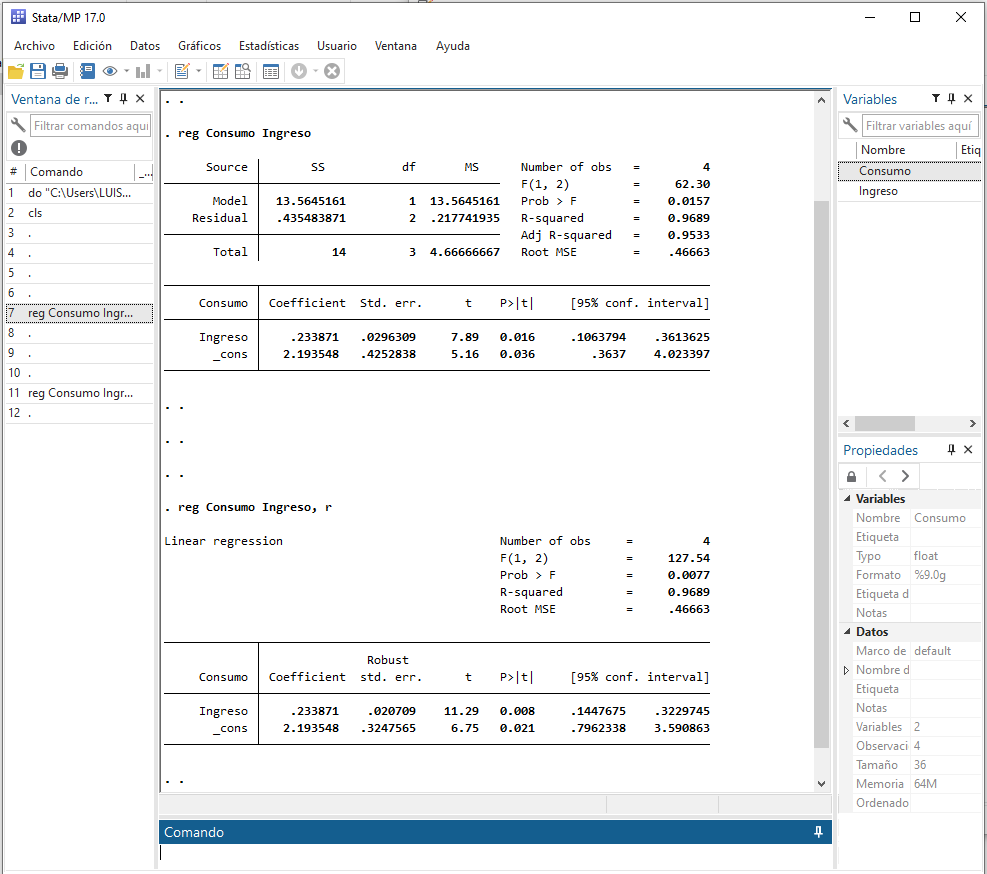The height and width of the screenshot is (874, 987).
Task: Click wrench icon in history panel
Action: [18, 125]
